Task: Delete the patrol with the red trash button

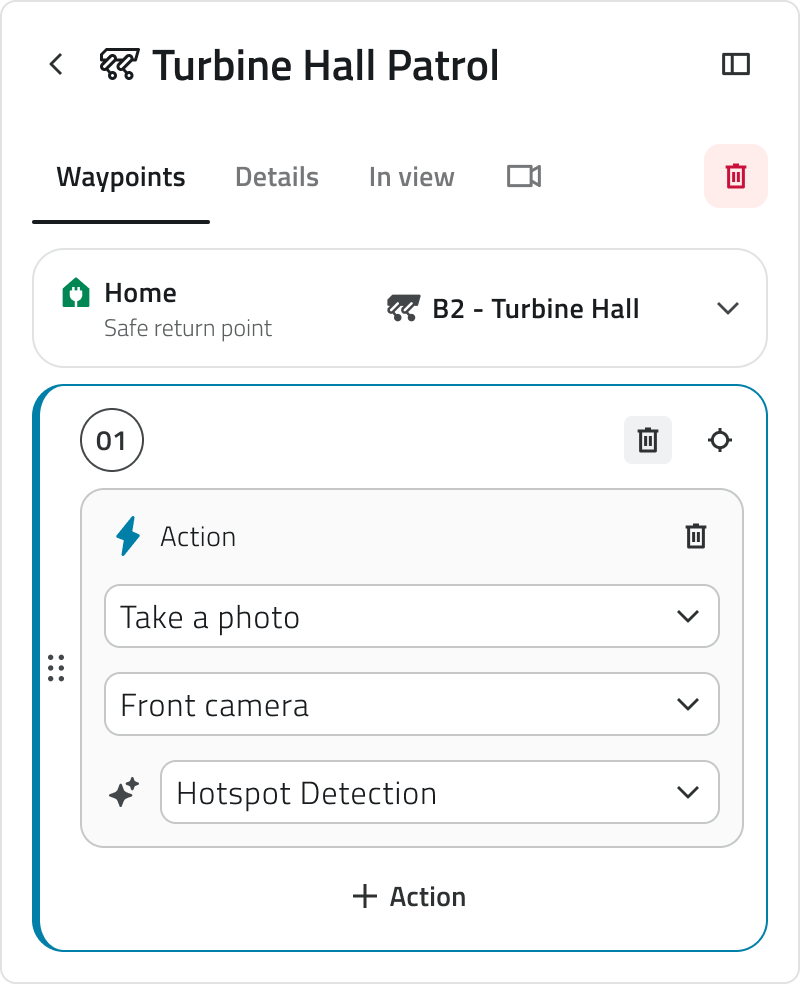Action: coord(735,176)
